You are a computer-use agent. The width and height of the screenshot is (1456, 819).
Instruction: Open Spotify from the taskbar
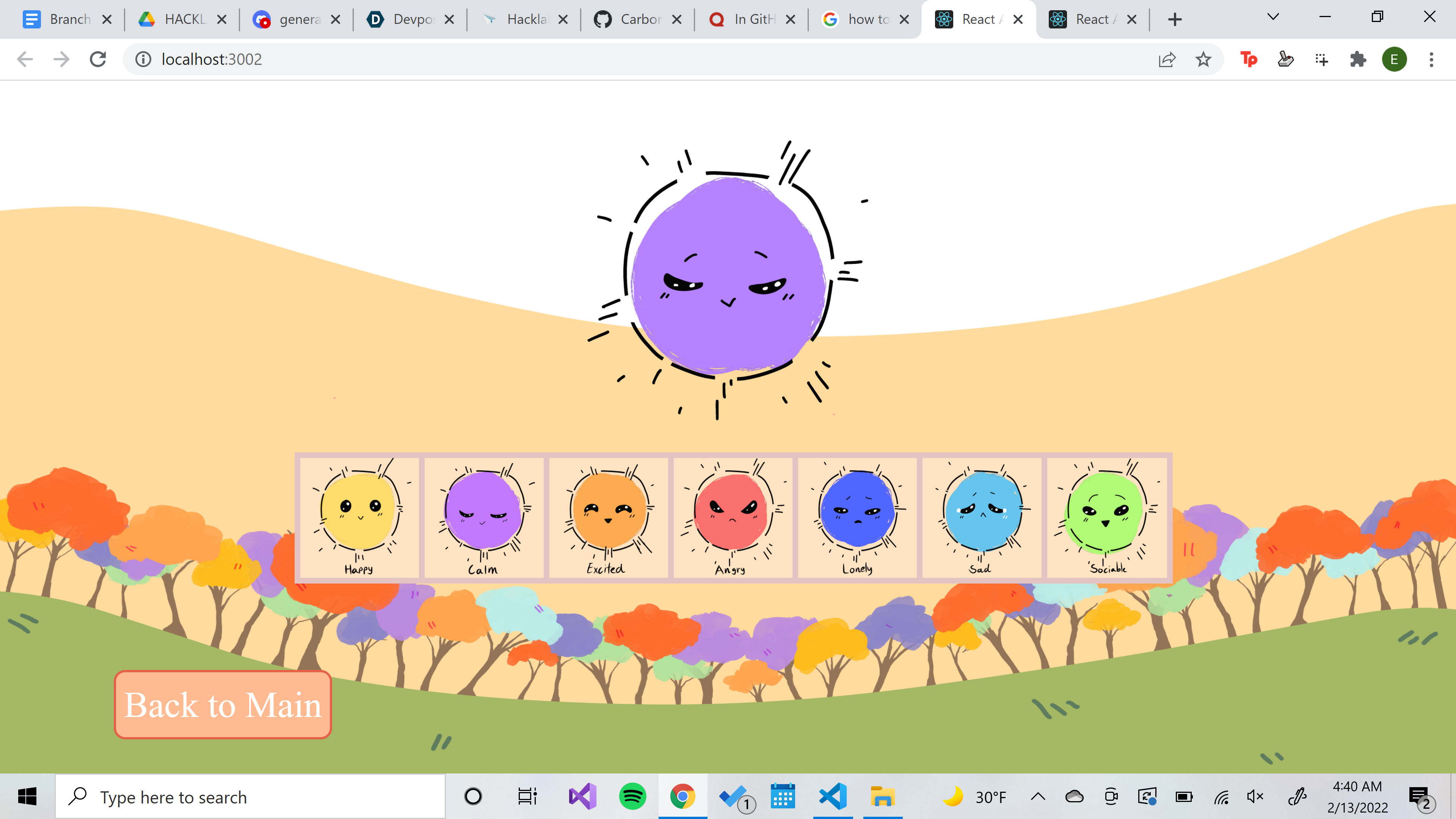pyautogui.click(x=632, y=797)
